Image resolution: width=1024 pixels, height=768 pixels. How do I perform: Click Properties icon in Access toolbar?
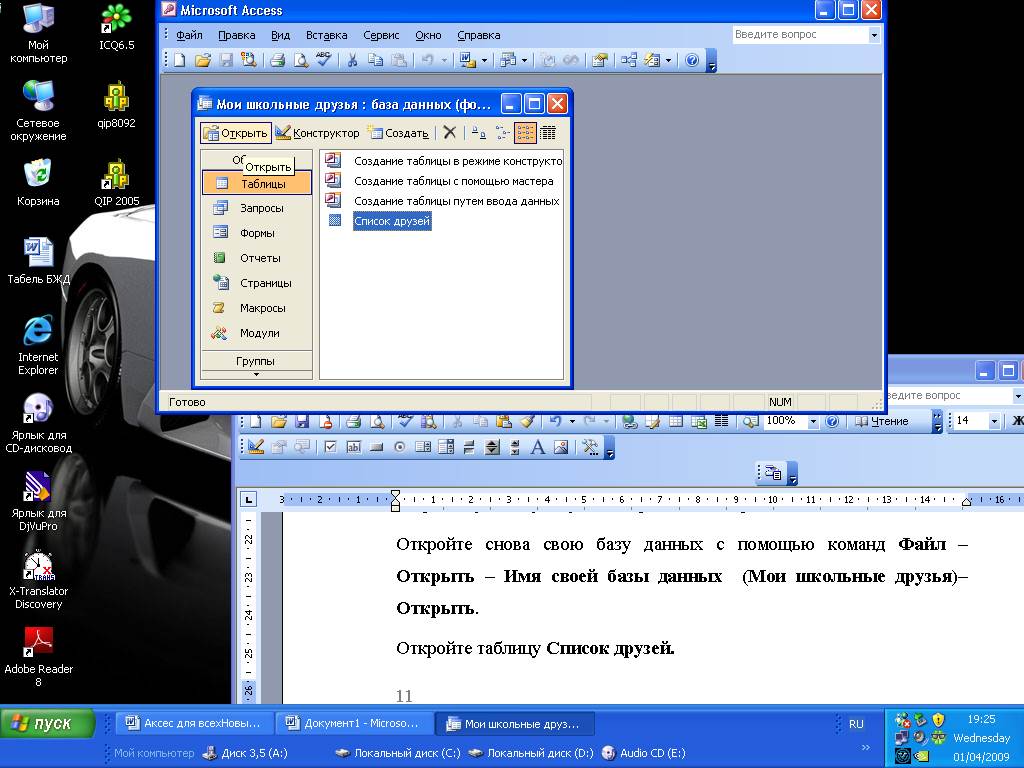click(600, 61)
